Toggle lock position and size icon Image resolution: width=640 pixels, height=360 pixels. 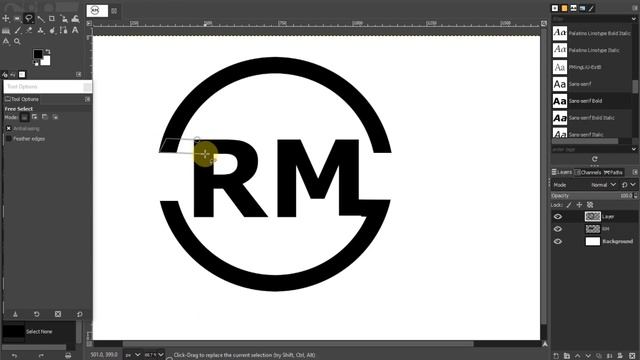pyautogui.click(x=579, y=205)
